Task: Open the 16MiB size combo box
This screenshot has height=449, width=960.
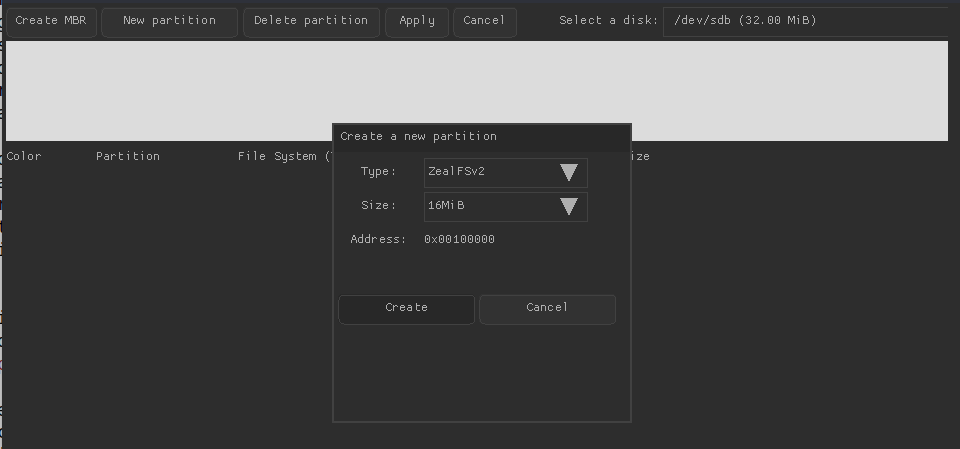Action: tap(490, 206)
